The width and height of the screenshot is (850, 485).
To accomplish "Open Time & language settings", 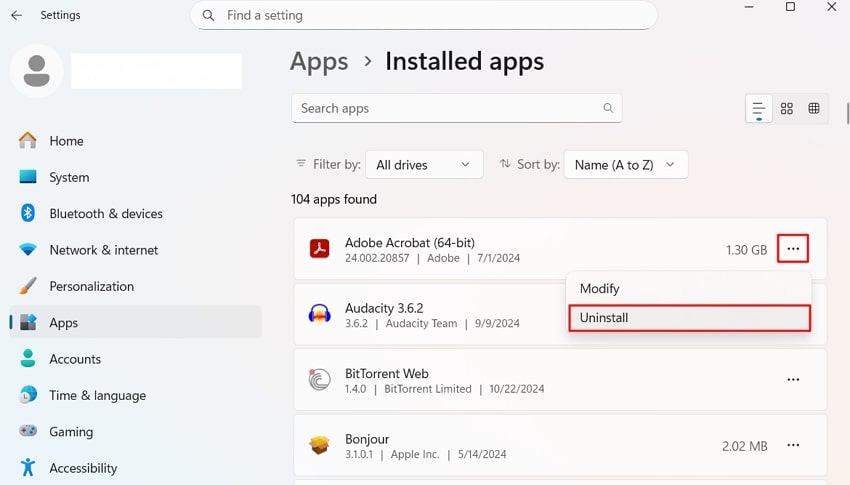I will (x=136, y=395).
